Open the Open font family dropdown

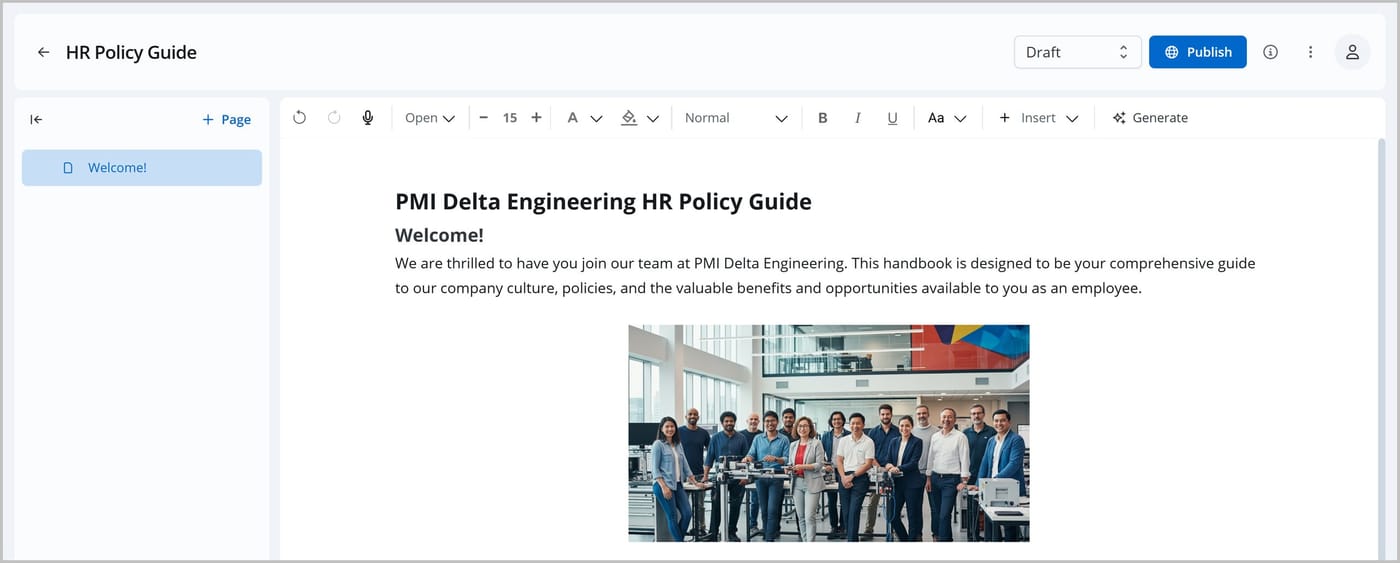pos(430,118)
